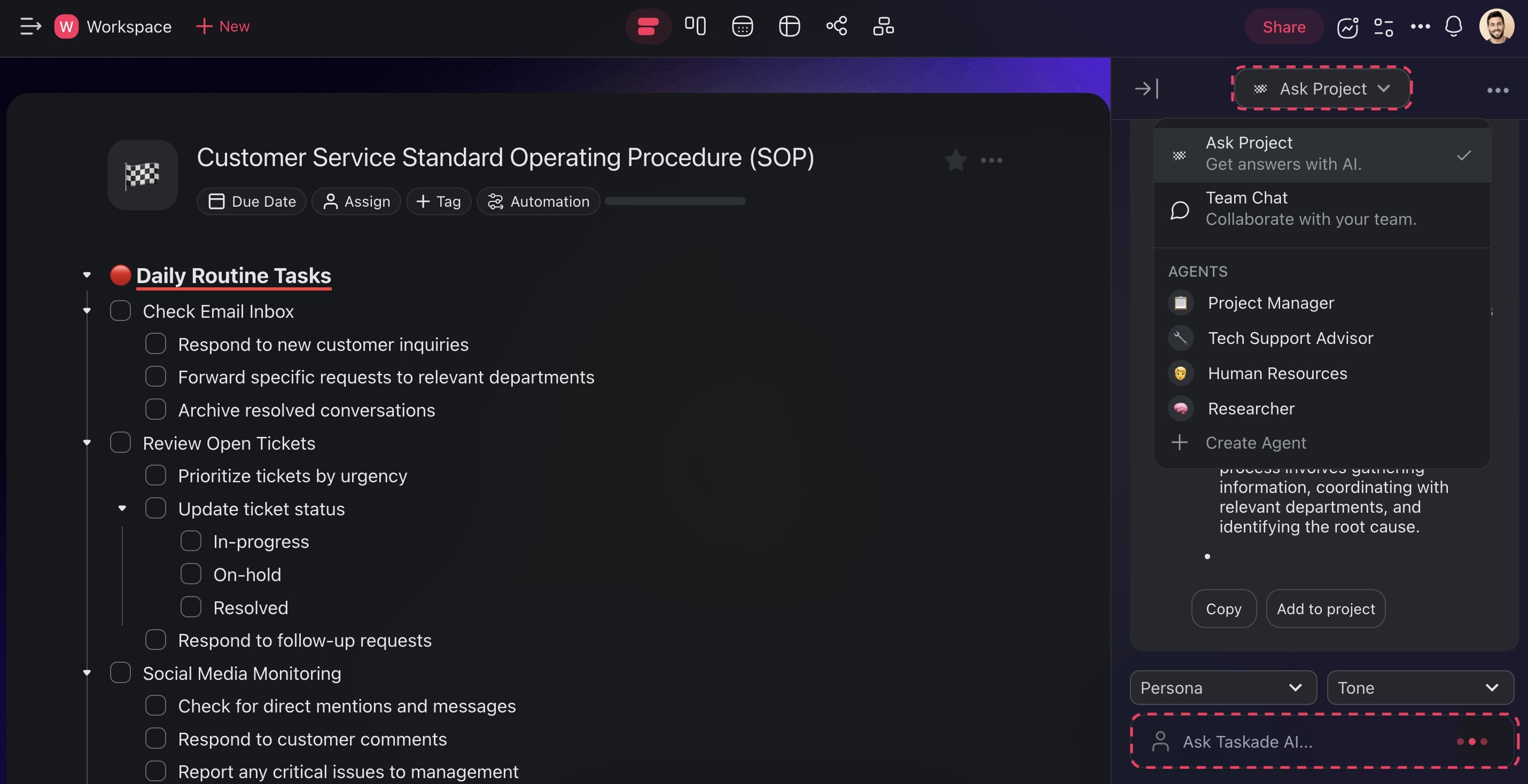Choose the Tech Support Advisor agent

(x=1290, y=338)
